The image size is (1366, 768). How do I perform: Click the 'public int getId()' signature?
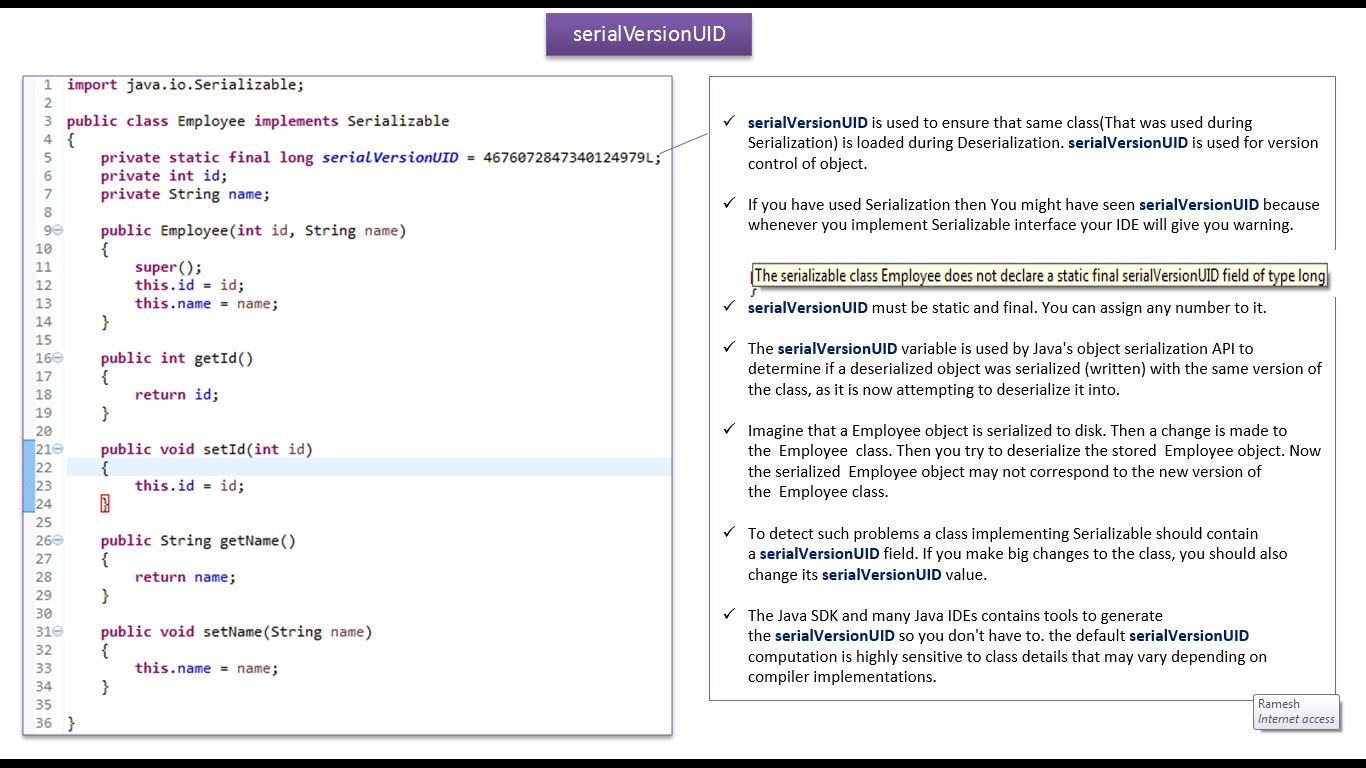click(x=177, y=358)
